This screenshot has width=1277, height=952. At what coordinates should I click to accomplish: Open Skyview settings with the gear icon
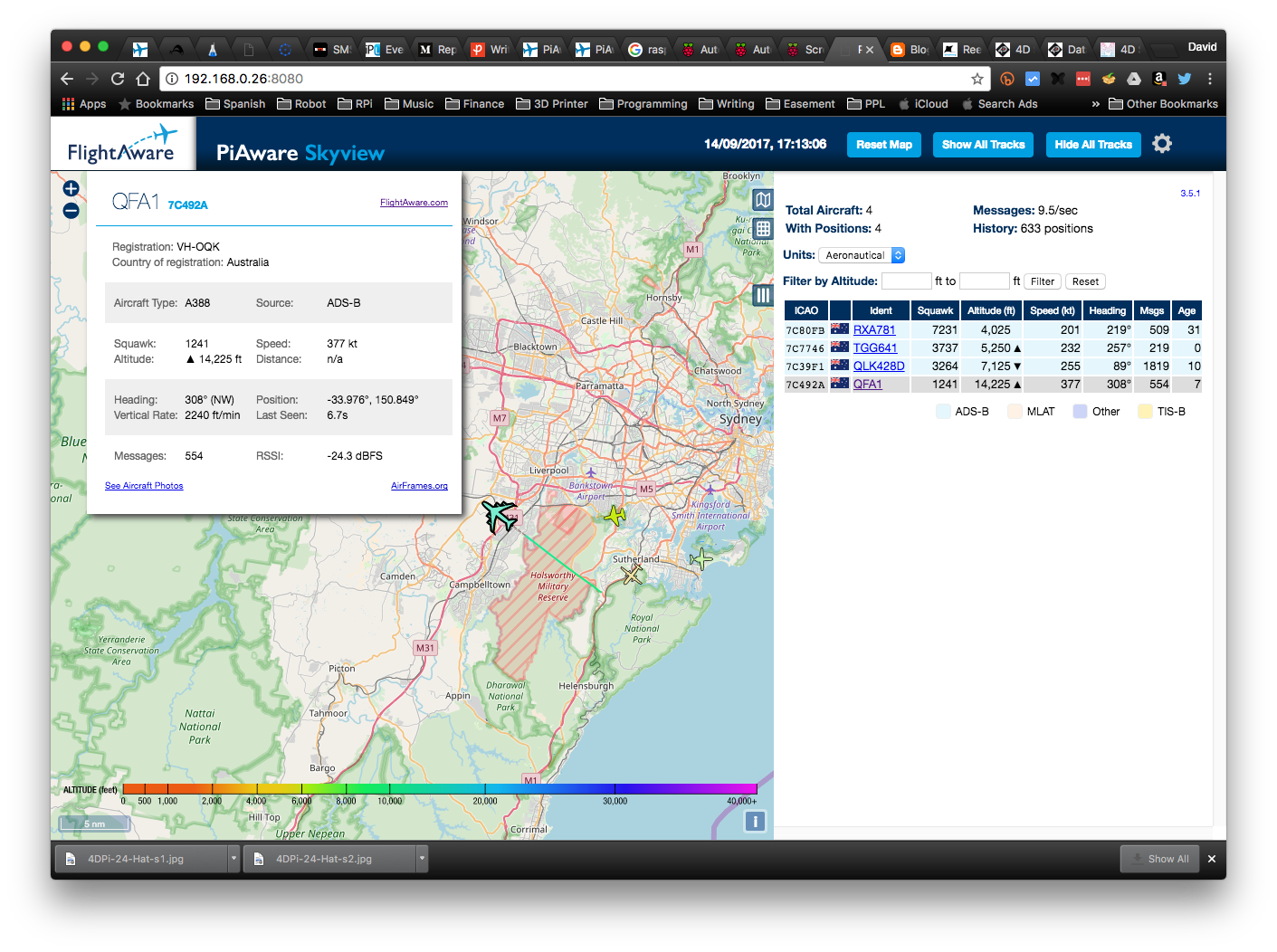tap(1162, 143)
